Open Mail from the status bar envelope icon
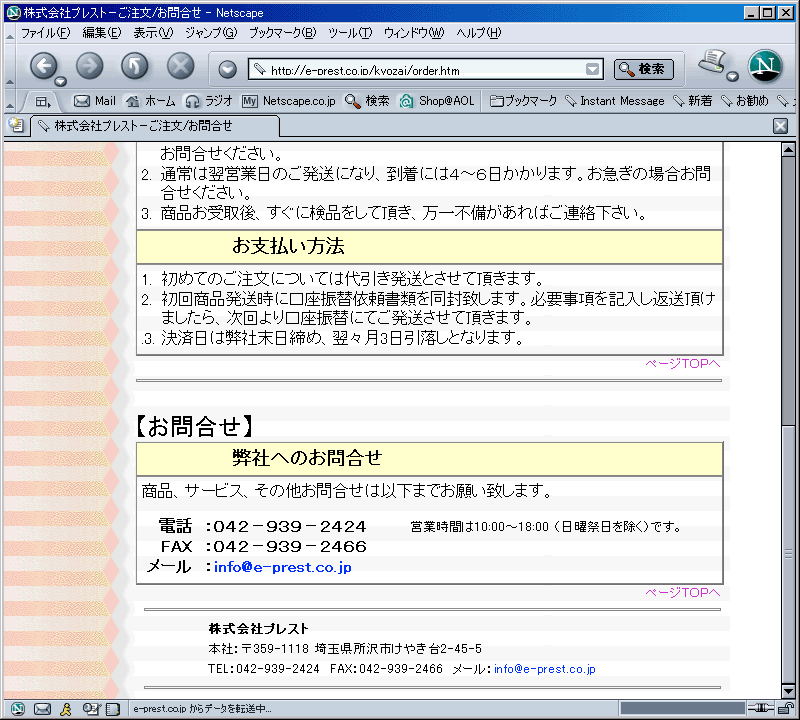Screen dimensions: 800x720 (x=42, y=709)
